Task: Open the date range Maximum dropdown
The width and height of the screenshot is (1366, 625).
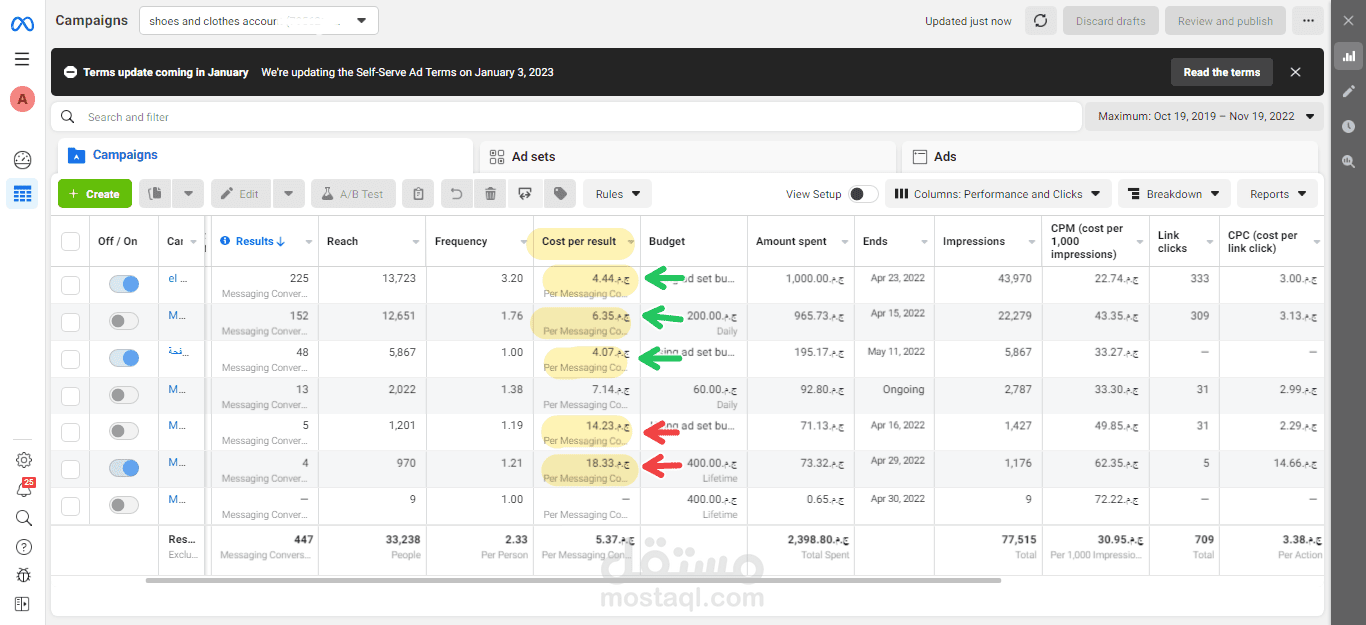Action: click(x=1204, y=116)
